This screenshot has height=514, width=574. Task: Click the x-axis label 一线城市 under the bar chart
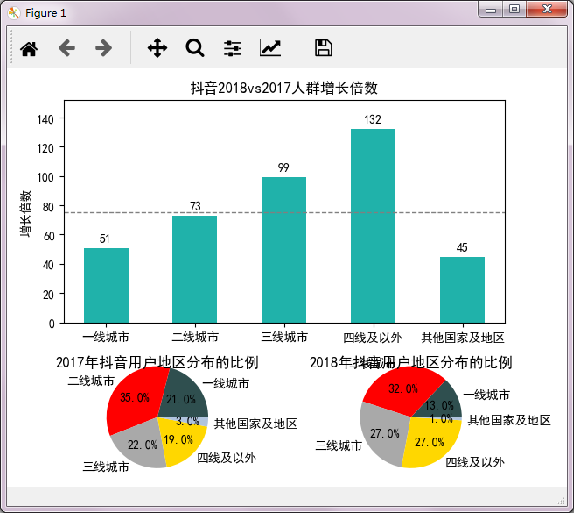click(106, 337)
